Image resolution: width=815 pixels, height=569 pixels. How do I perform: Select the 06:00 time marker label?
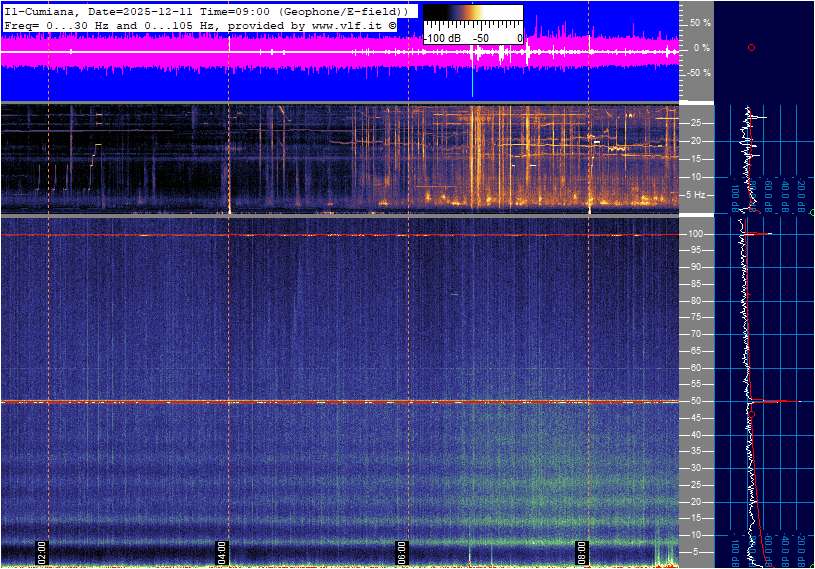pos(402,551)
